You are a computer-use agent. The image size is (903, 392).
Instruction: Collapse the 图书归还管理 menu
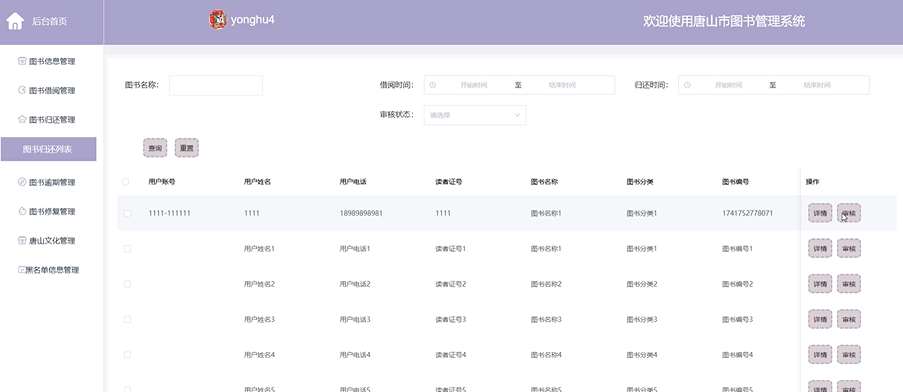[x=52, y=120]
